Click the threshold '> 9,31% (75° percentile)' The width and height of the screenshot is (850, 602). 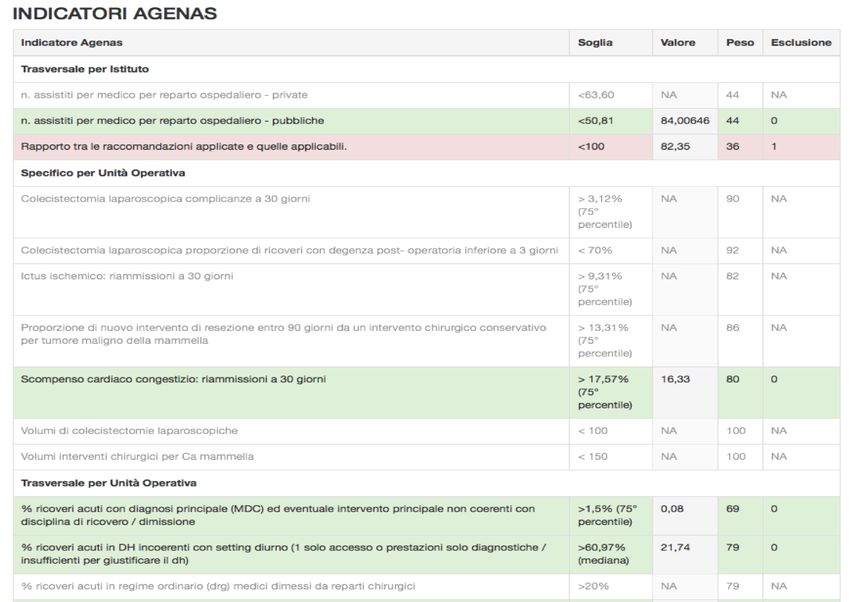[x=604, y=289]
